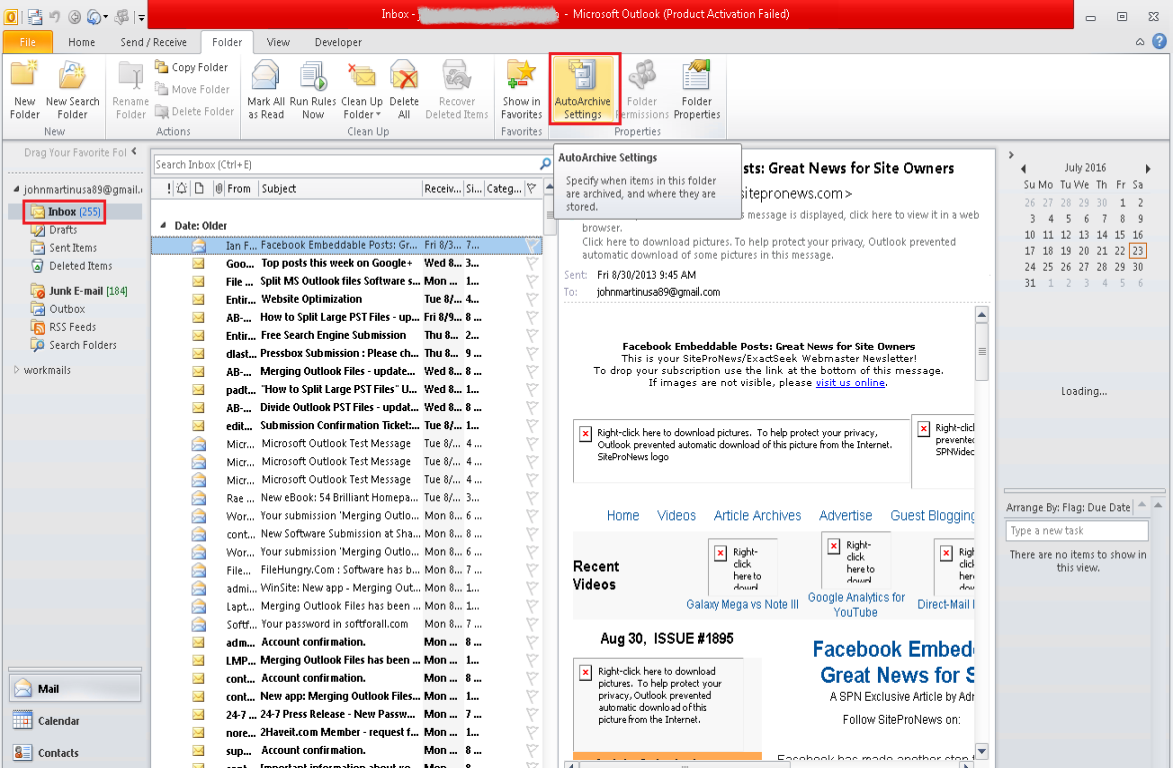Go to next month in calendar
The image size is (1173, 768).
pos(1148,168)
